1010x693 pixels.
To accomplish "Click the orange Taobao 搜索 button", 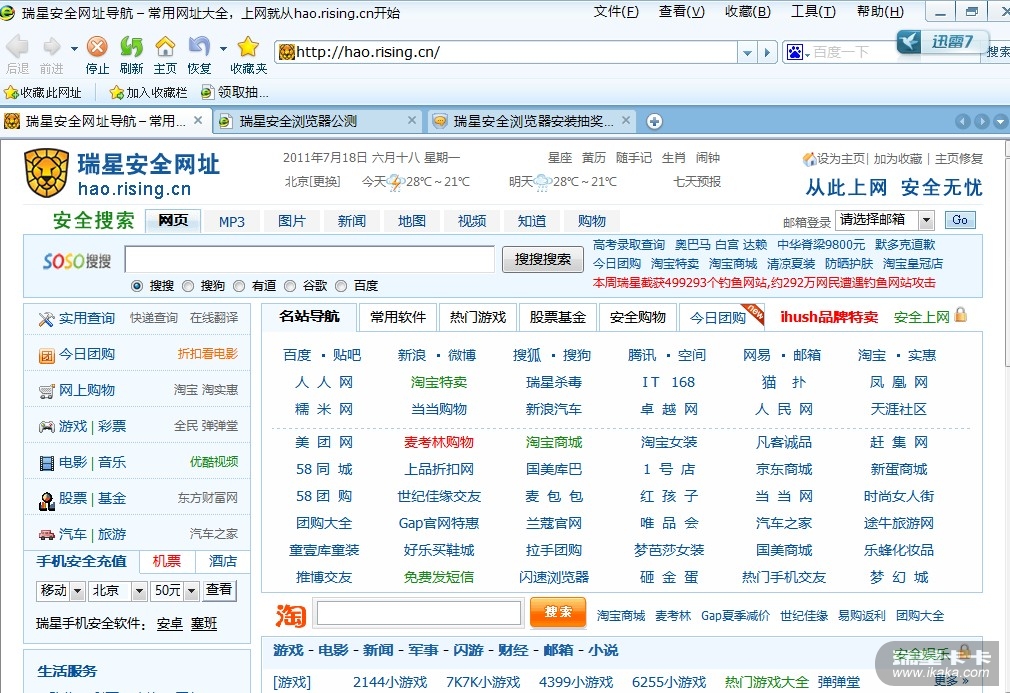I will point(557,612).
